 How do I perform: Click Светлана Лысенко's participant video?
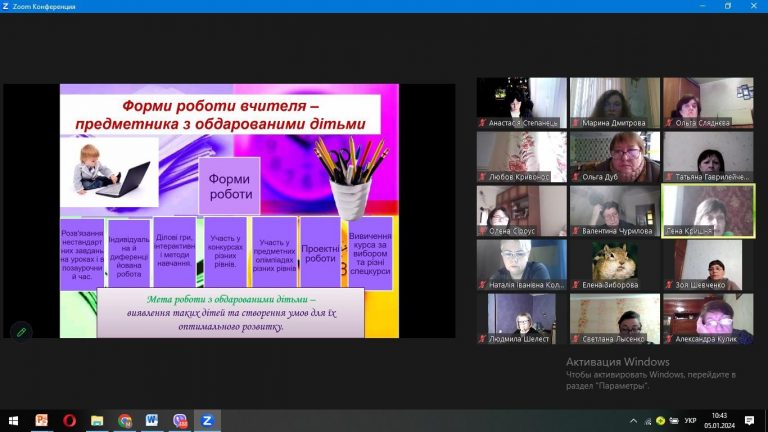click(614, 316)
